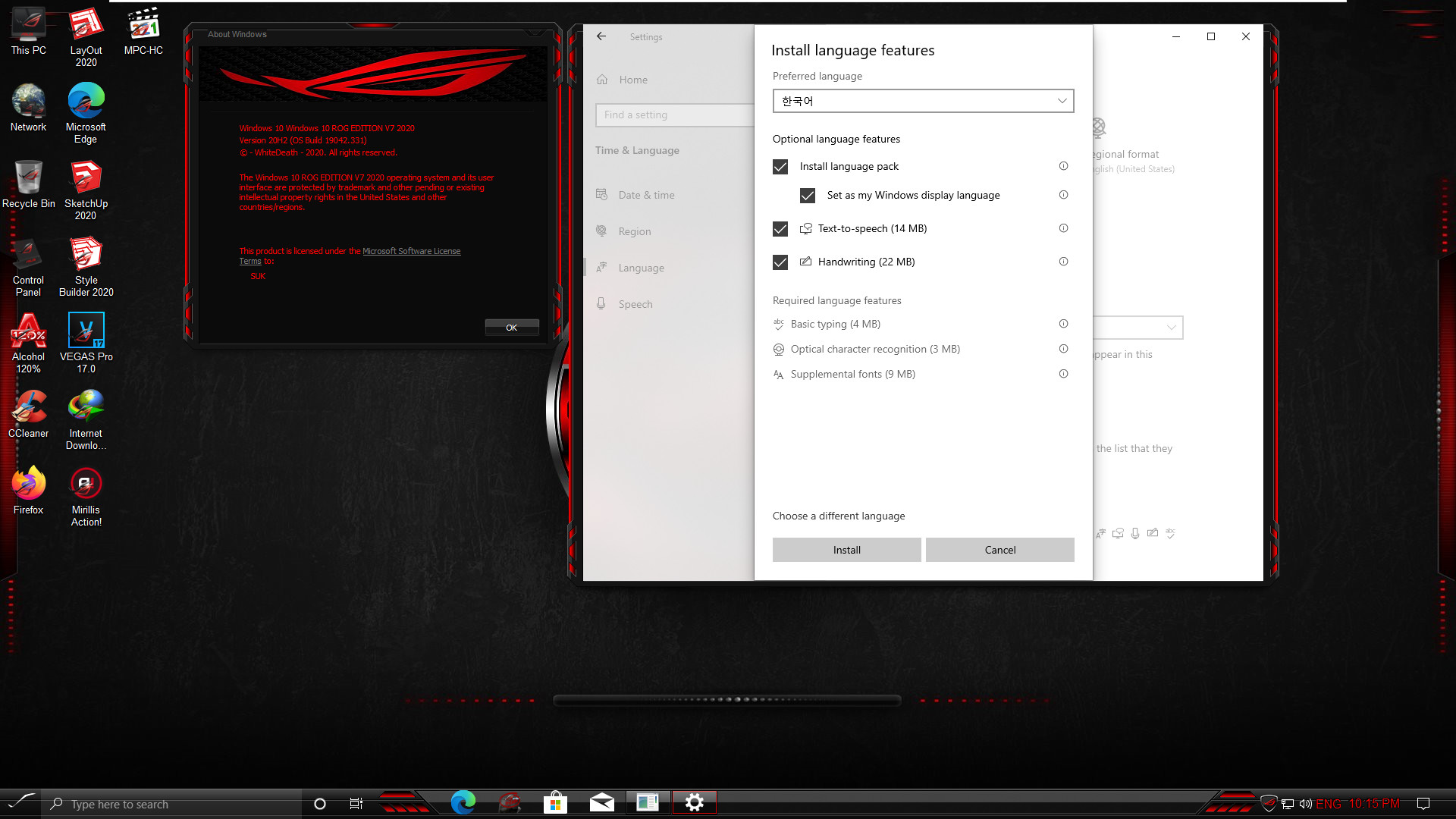The height and width of the screenshot is (819, 1456).
Task: Open Network desktop icon
Action: (28, 108)
